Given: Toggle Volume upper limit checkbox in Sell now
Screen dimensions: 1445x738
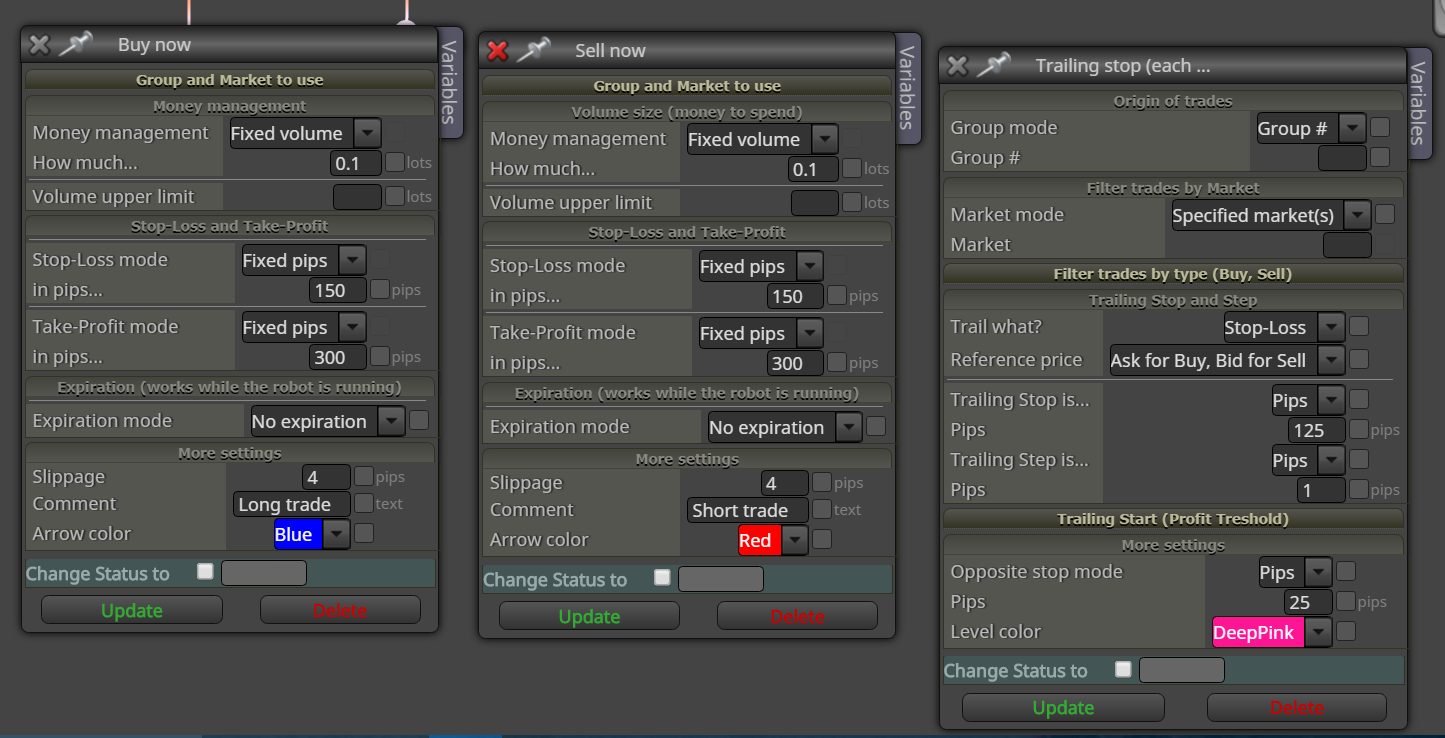Looking at the screenshot, I should click(852, 202).
